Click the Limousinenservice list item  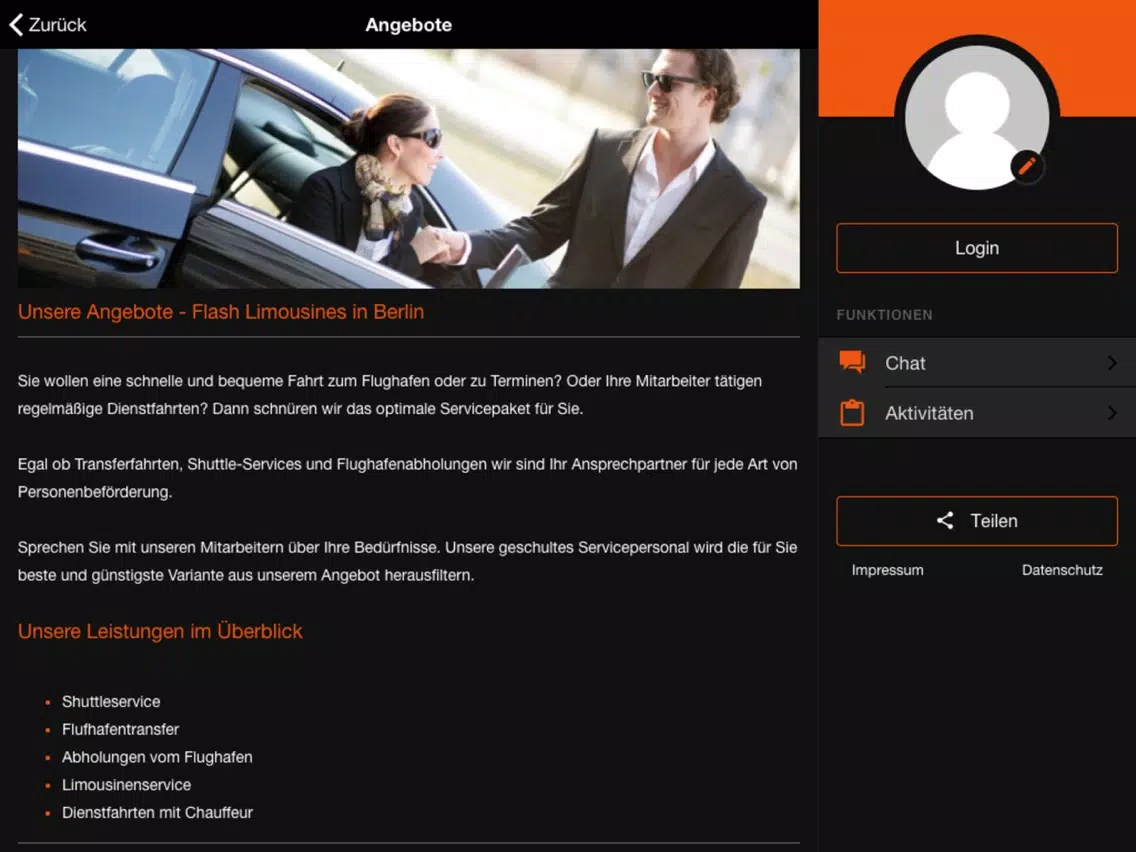click(x=127, y=785)
